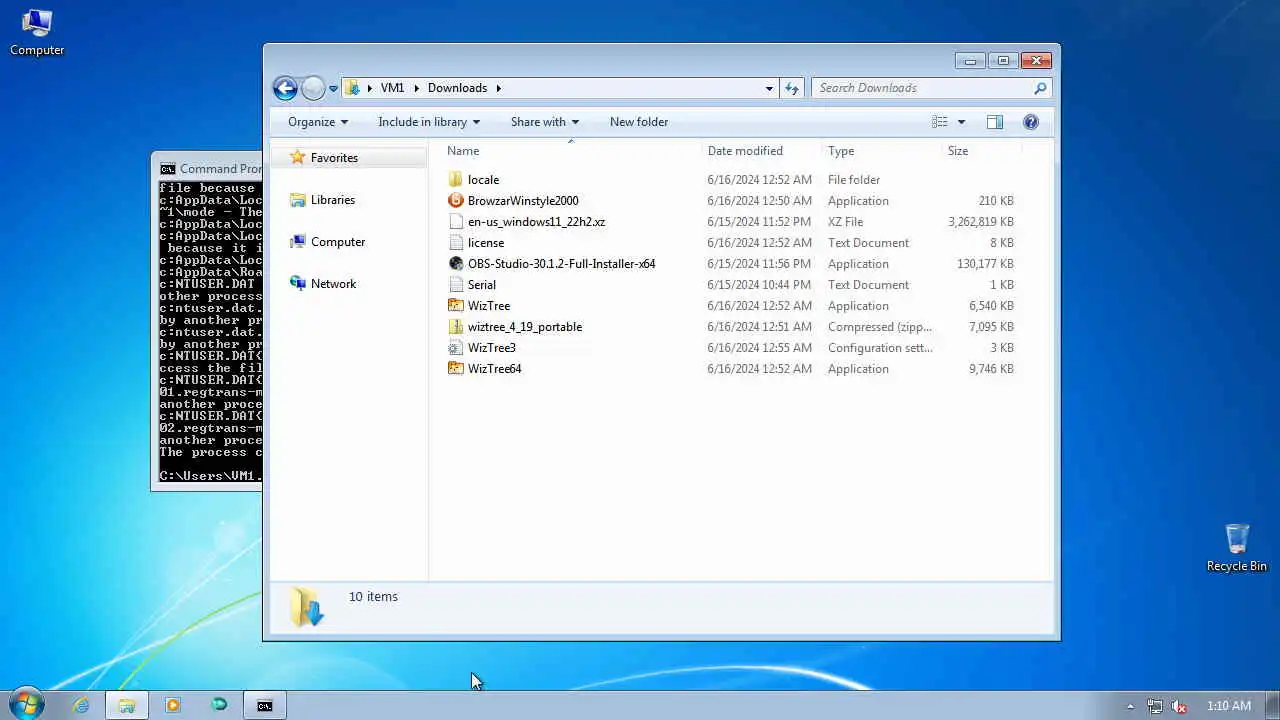Screen dimensions: 1280x720
Task: Select Computer in the navigation pane
Action: pyautogui.click(x=338, y=242)
